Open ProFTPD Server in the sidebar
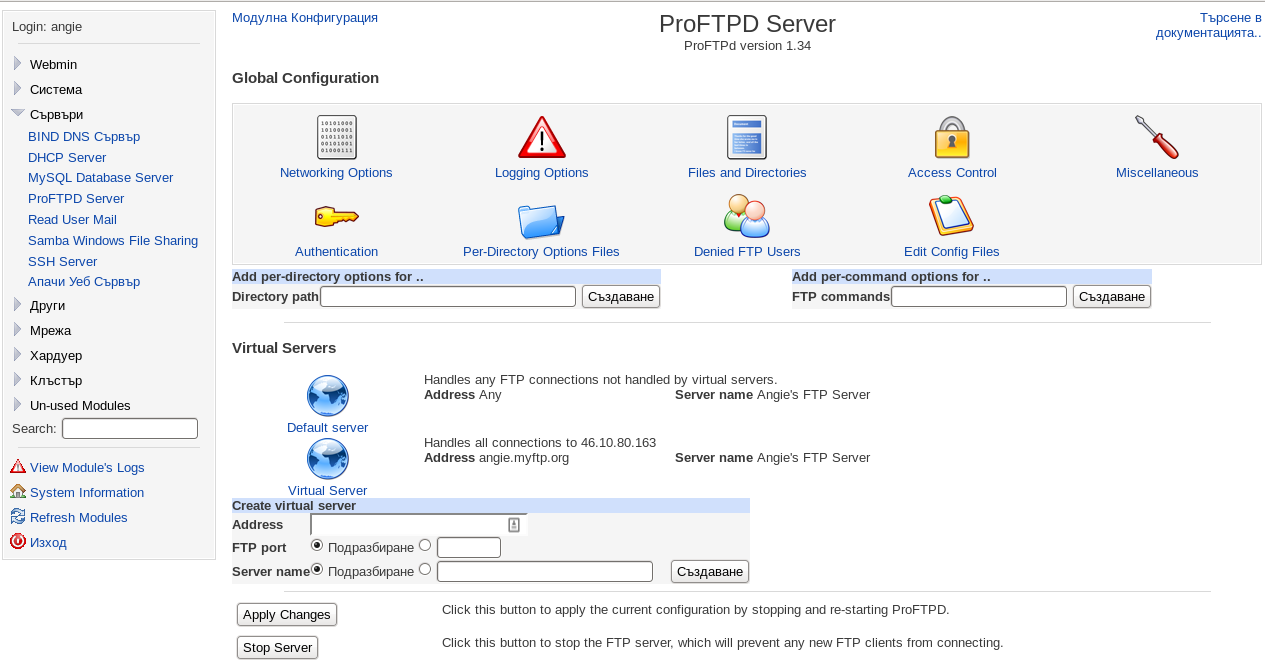 click(76, 198)
